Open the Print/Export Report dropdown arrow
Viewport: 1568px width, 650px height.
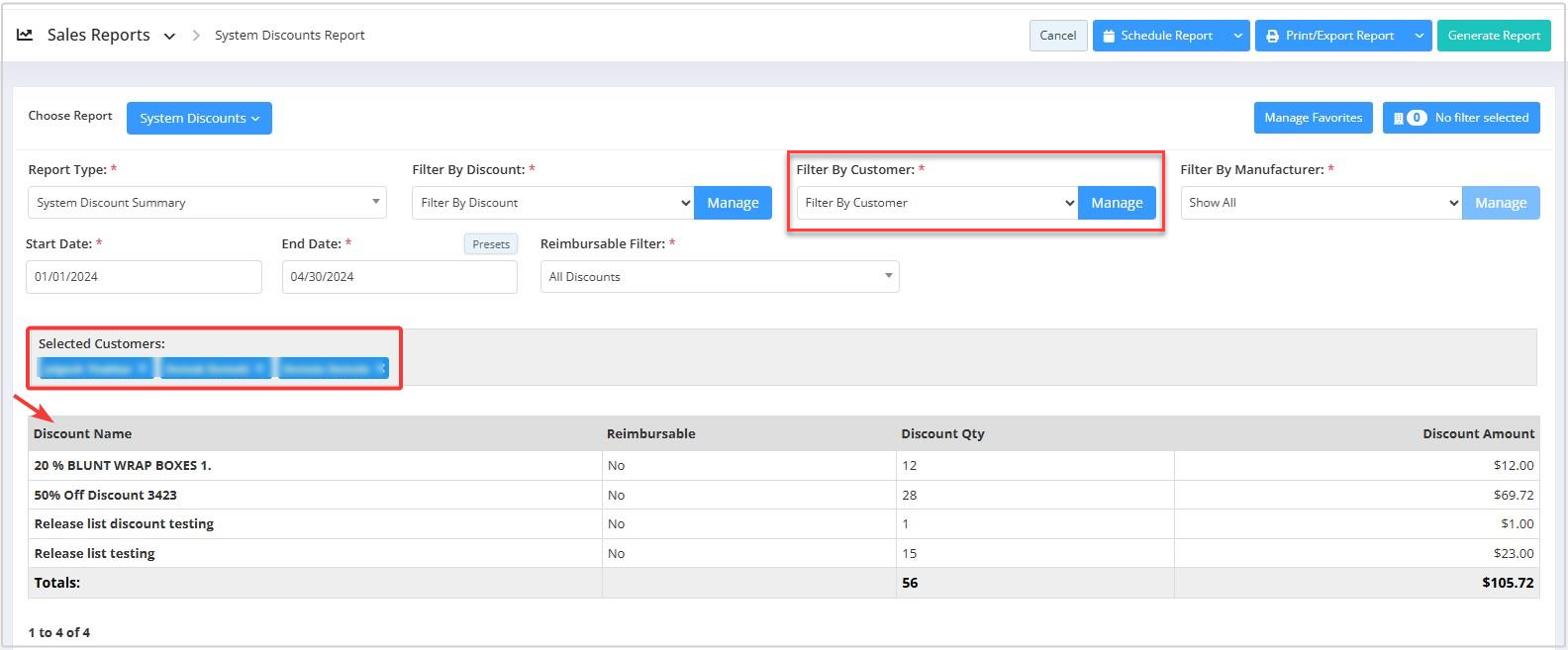pyautogui.click(x=1419, y=36)
